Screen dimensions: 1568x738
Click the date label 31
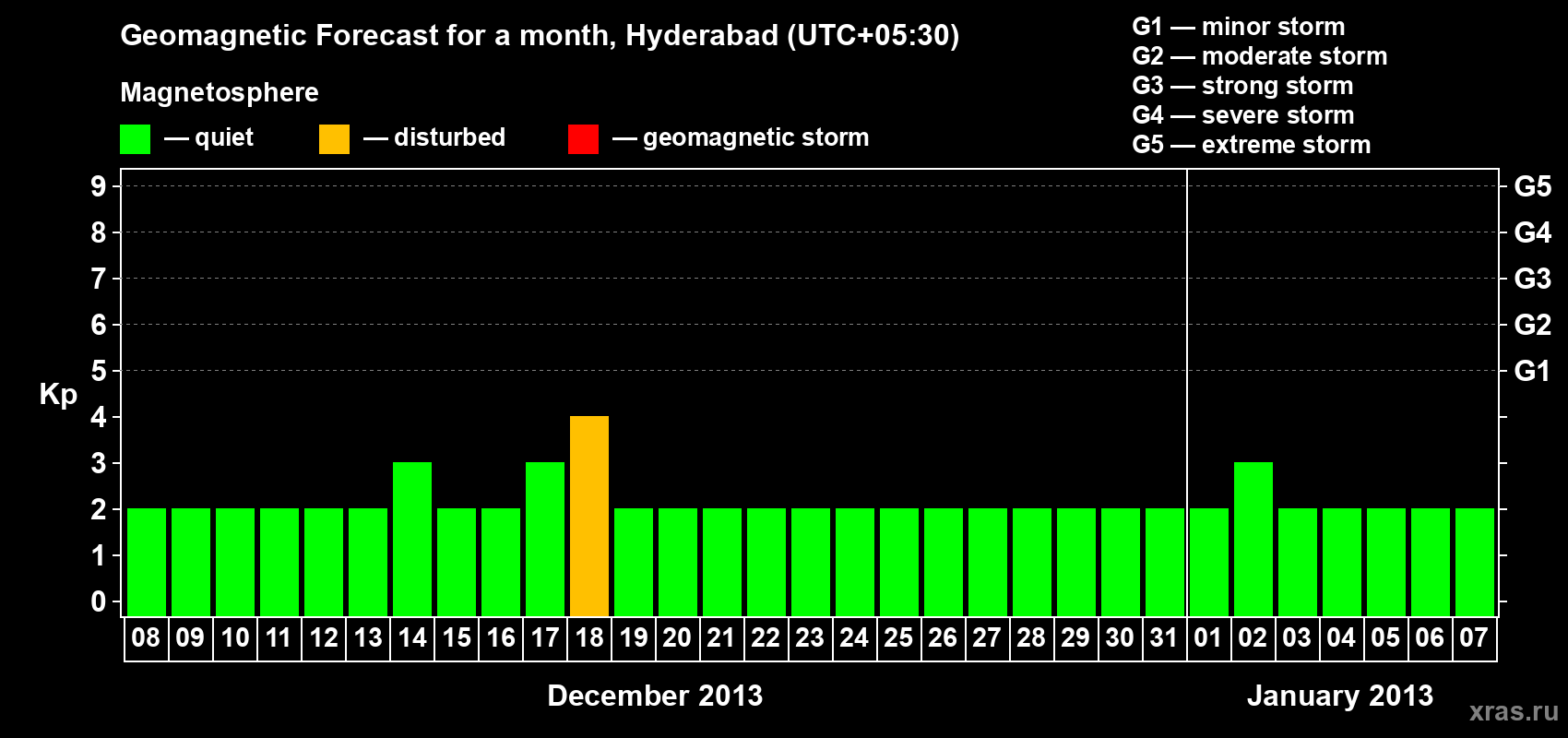[x=1164, y=638]
